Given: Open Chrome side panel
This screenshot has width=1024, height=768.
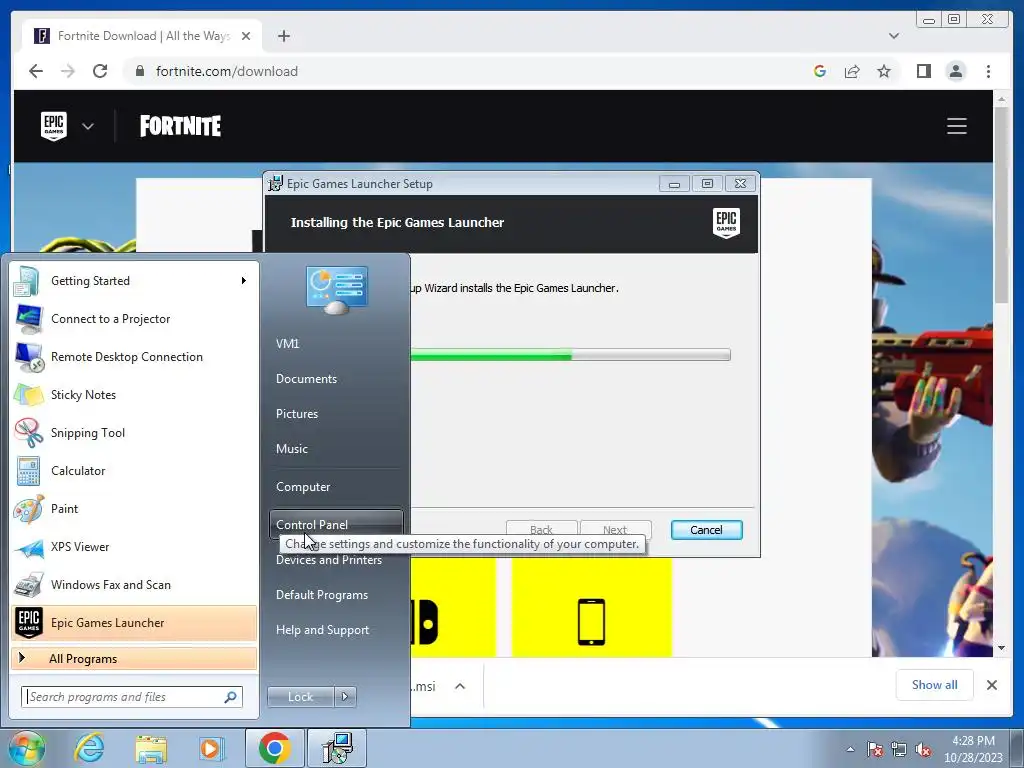Looking at the screenshot, I should [x=923, y=71].
